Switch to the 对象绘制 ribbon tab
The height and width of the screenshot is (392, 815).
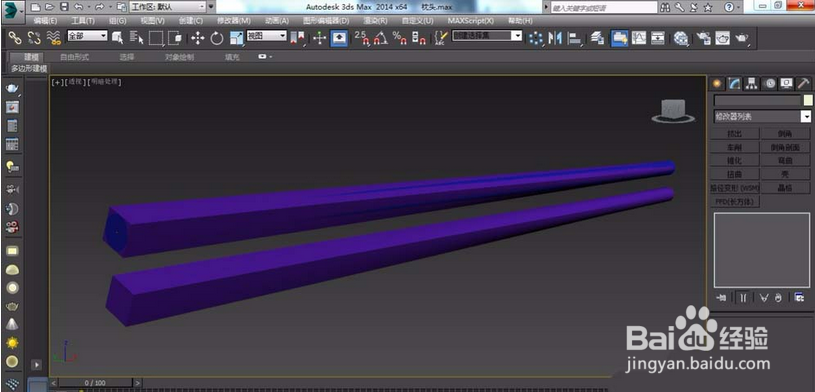coord(179,57)
